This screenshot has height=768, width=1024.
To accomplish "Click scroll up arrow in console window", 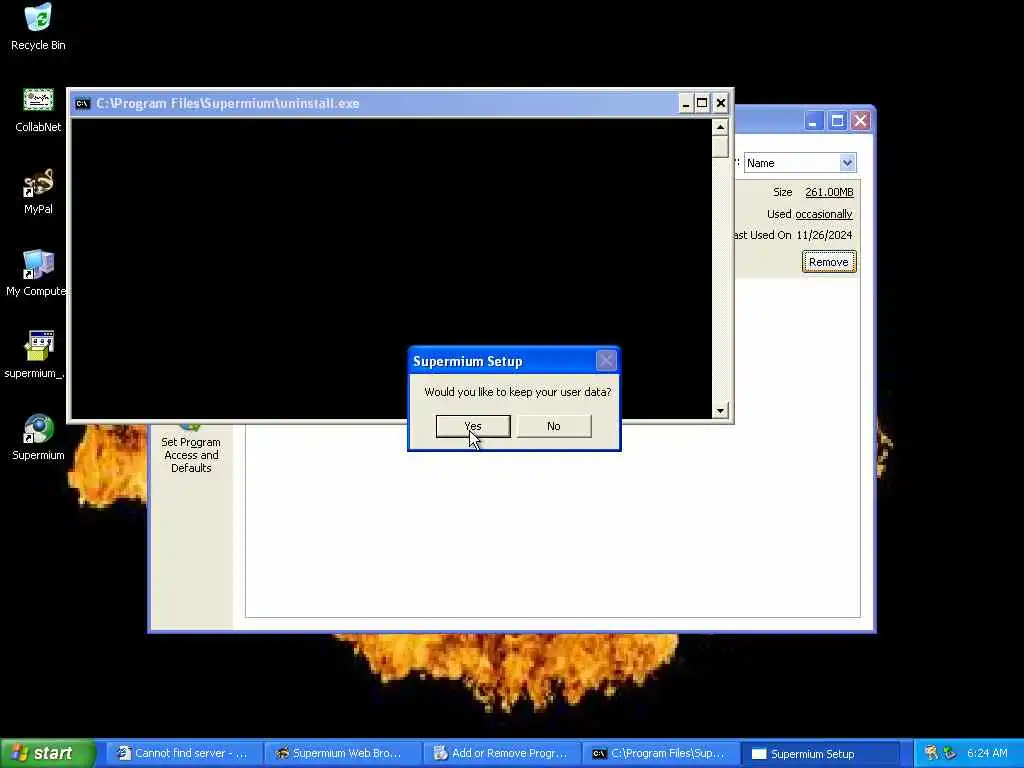I will [720, 127].
